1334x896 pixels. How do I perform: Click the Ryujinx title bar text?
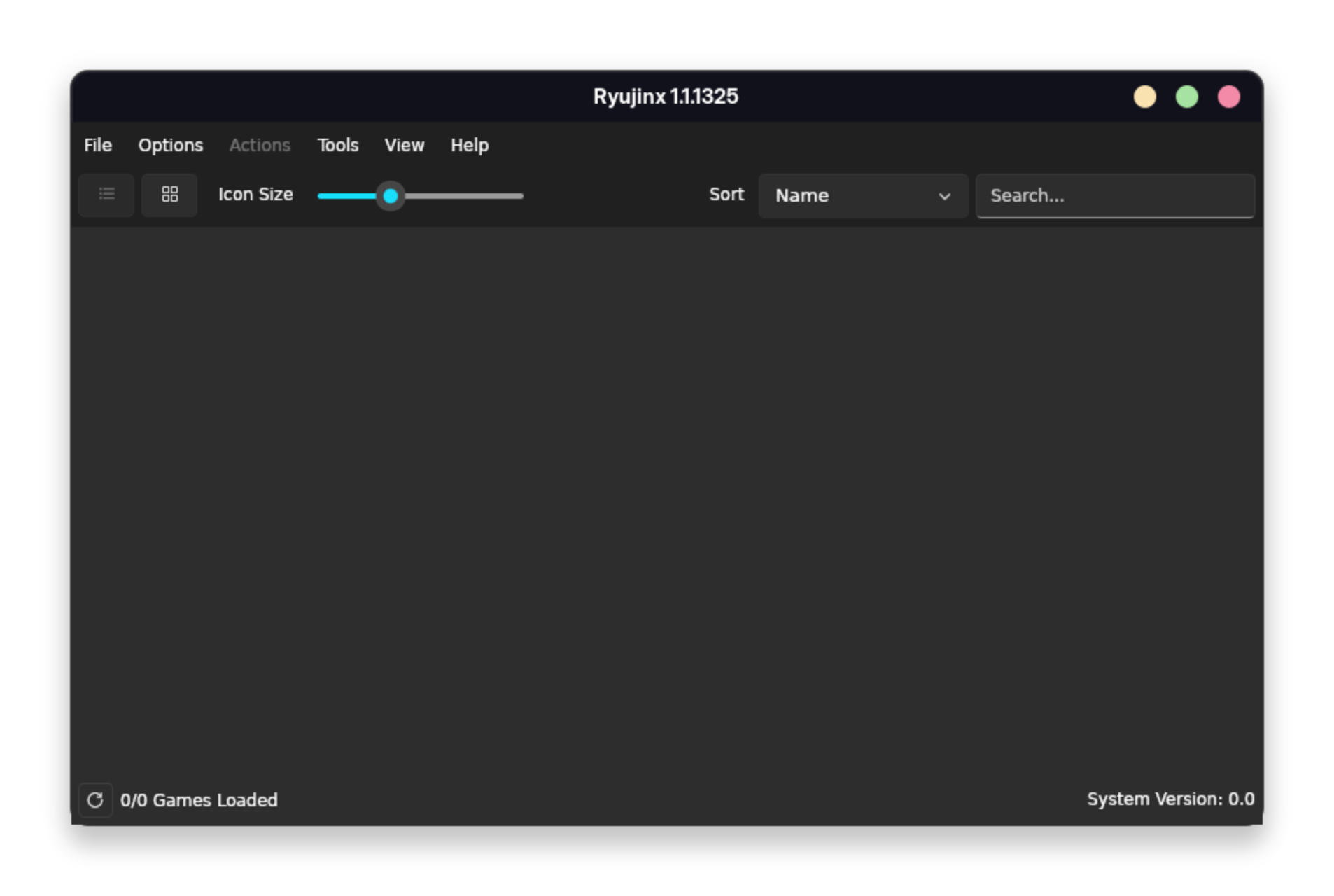click(x=664, y=97)
